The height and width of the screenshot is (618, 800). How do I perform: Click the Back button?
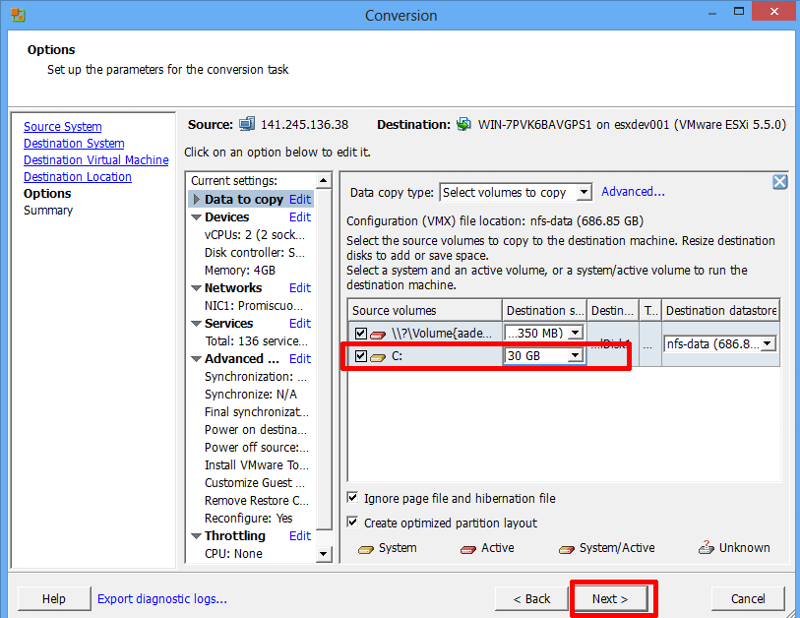[532, 599]
